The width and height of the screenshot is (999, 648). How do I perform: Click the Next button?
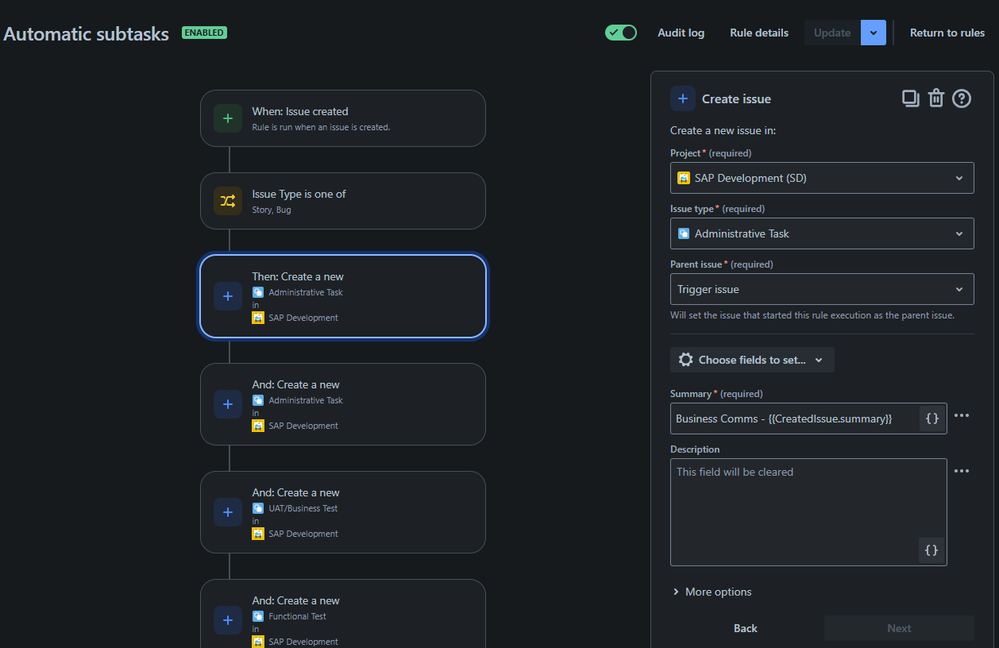[899, 628]
